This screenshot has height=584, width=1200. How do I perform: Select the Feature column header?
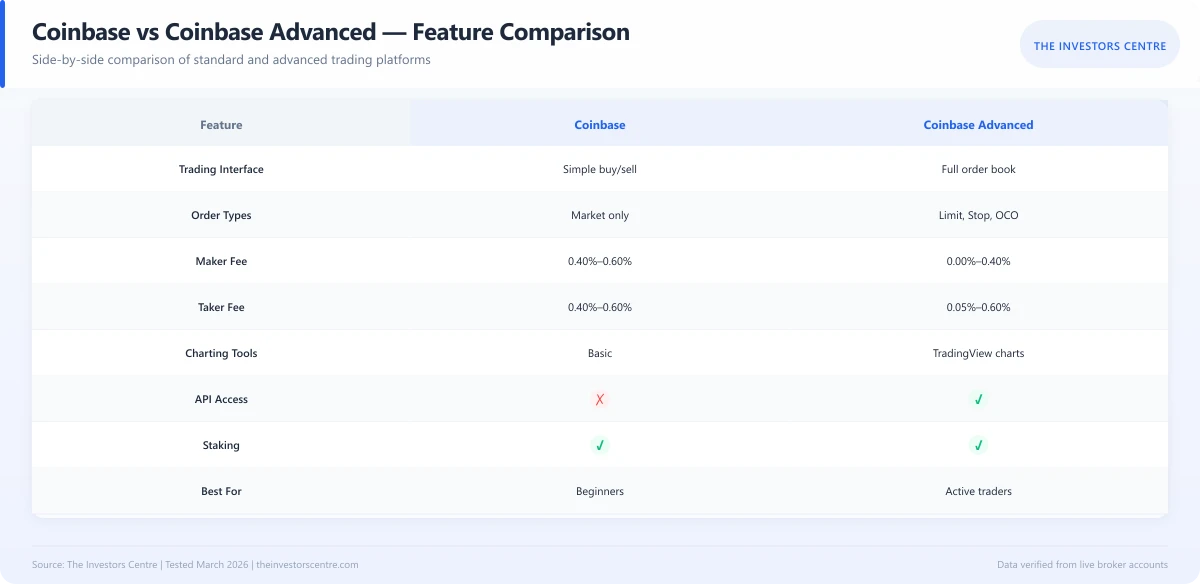pyautogui.click(x=221, y=125)
